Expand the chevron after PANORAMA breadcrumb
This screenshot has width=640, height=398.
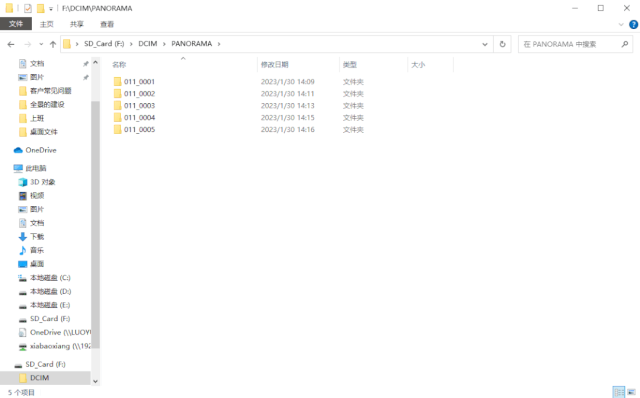219,44
